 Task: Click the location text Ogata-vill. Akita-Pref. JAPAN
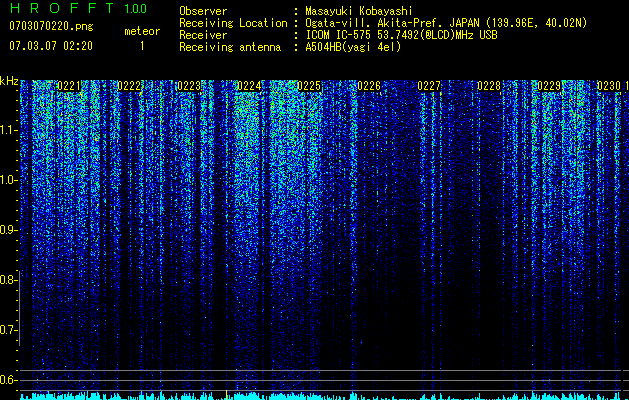point(391,23)
